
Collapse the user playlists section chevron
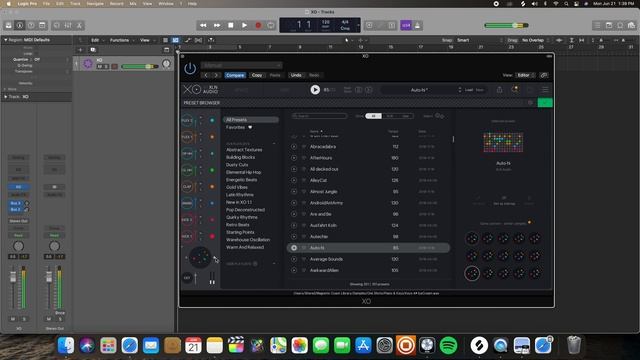[274, 264]
